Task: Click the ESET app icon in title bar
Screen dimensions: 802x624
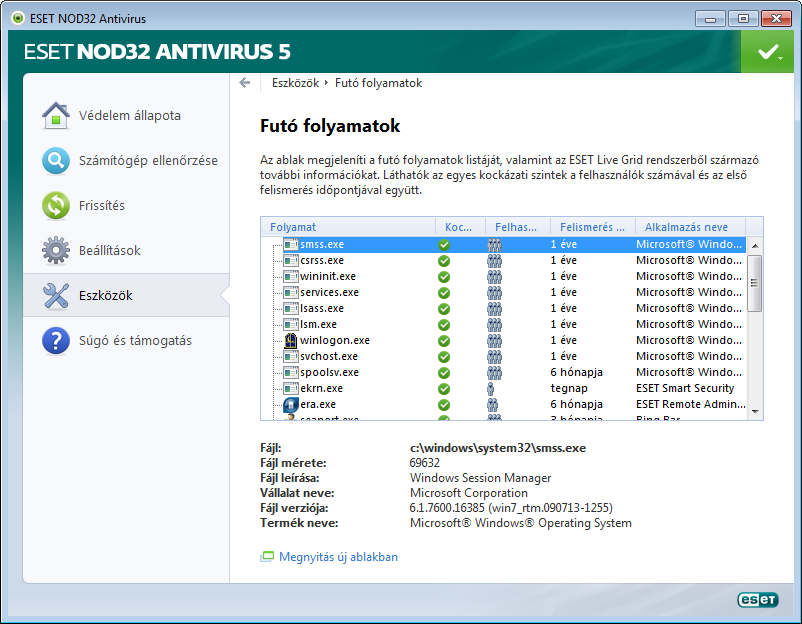Action: (18, 18)
